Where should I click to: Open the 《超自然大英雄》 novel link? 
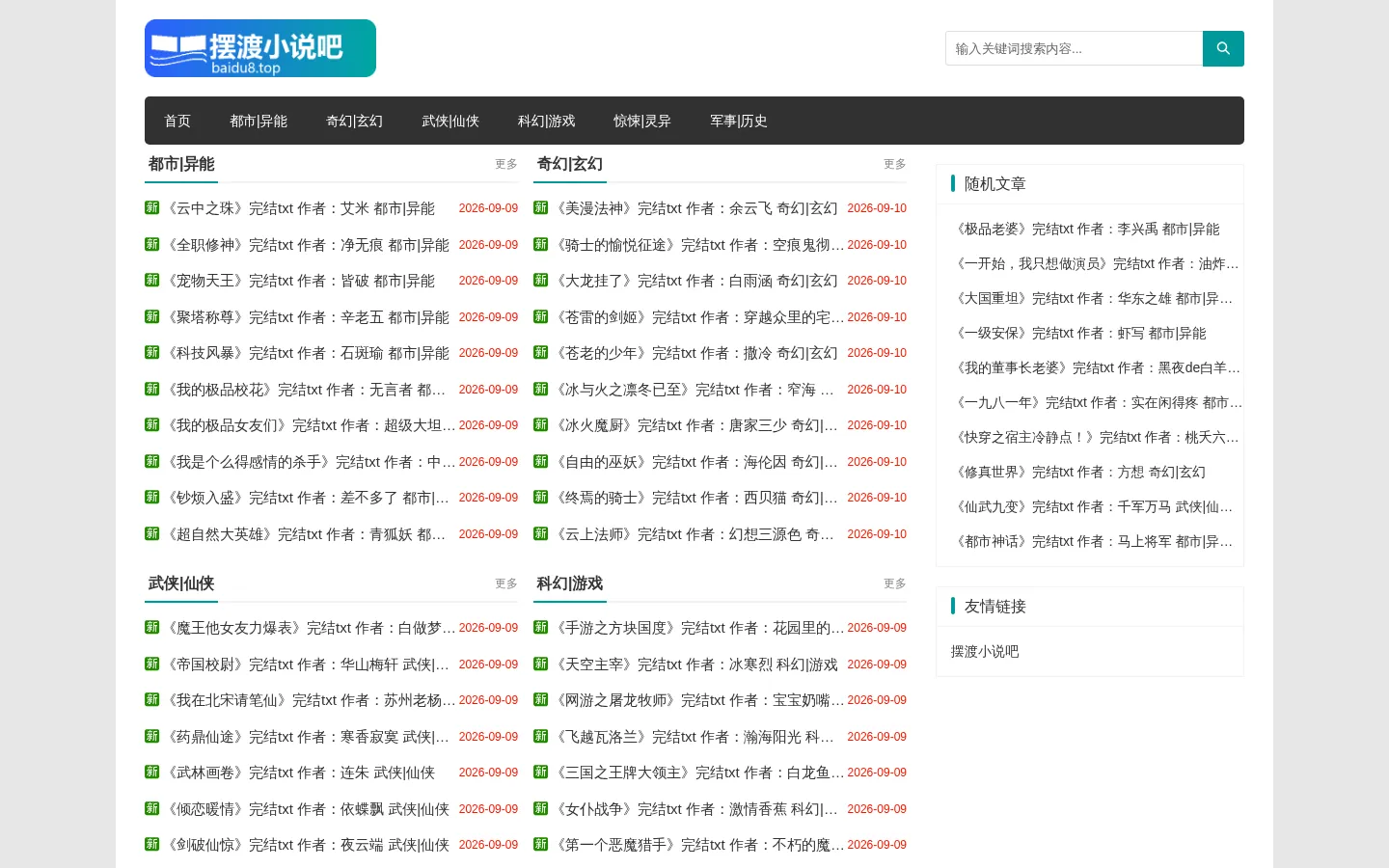pos(306,534)
